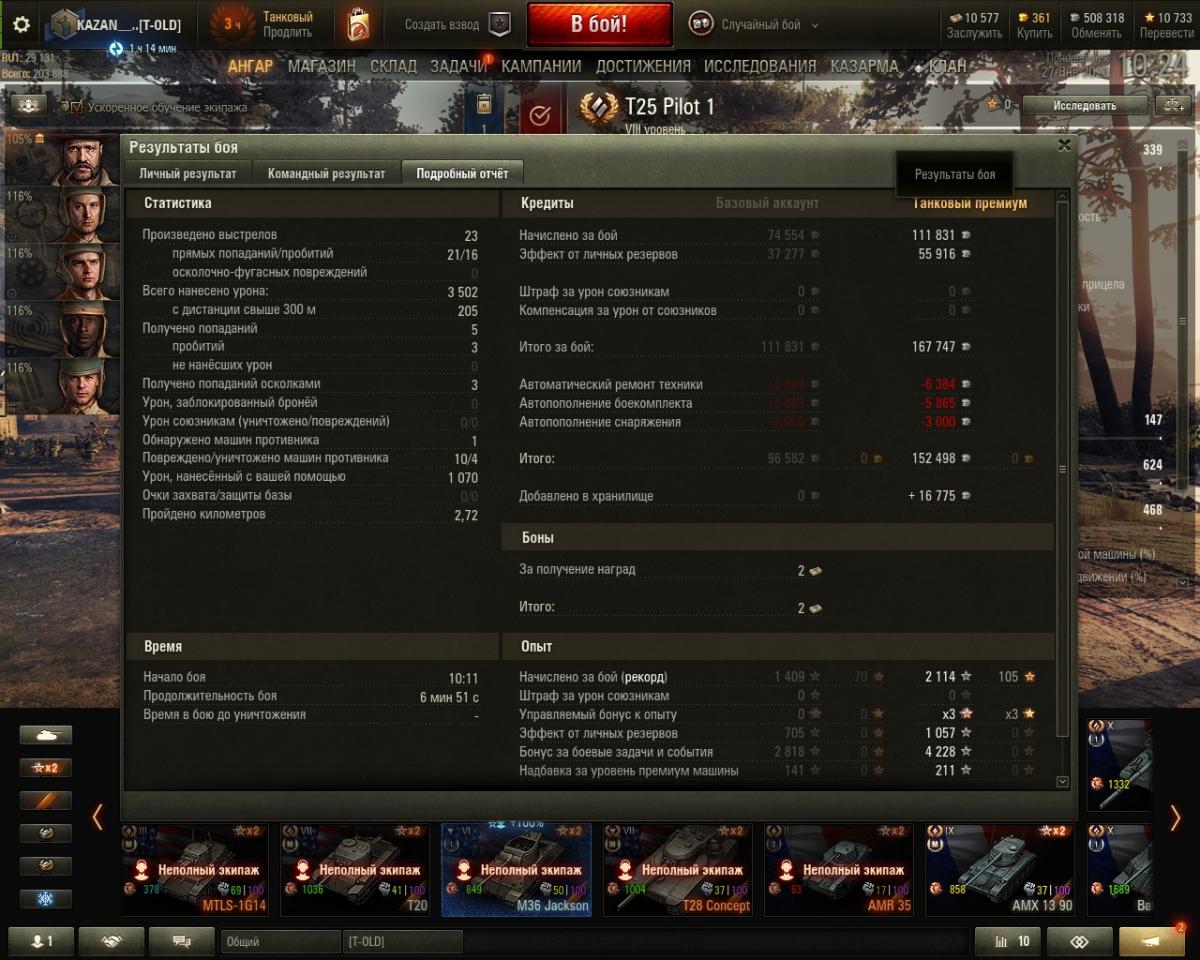Click the carousel right arrow
Screen dimensions: 1200x960
(1175, 817)
